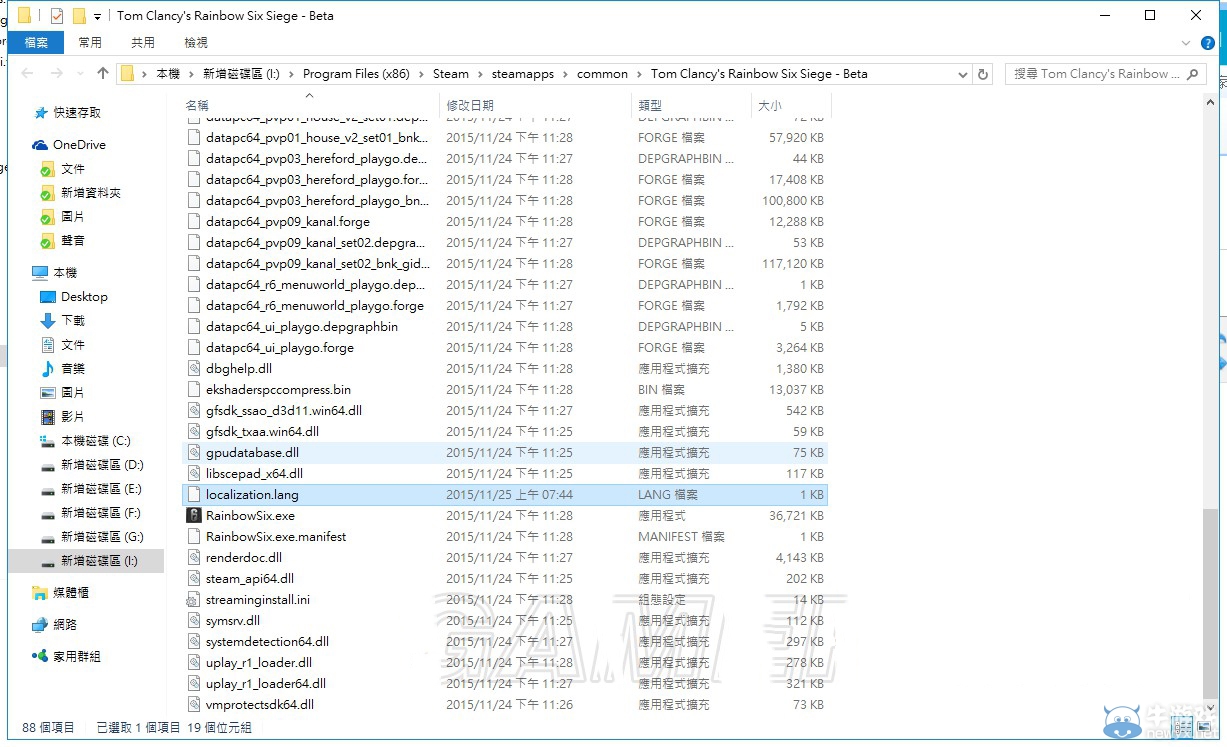Open 文件 folder under OneDrive

(x=72, y=169)
